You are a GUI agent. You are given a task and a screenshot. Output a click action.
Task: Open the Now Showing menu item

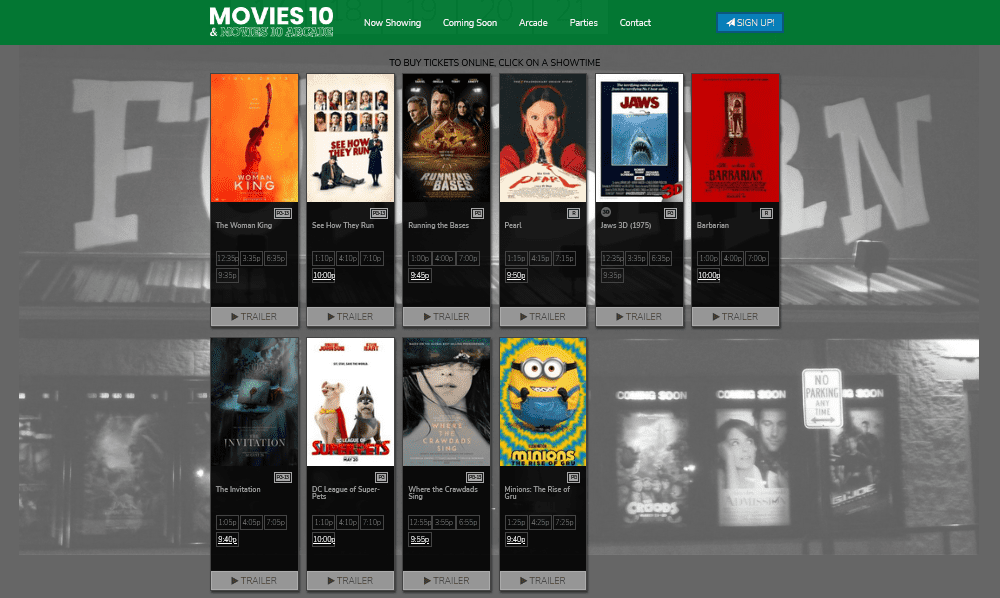[392, 23]
